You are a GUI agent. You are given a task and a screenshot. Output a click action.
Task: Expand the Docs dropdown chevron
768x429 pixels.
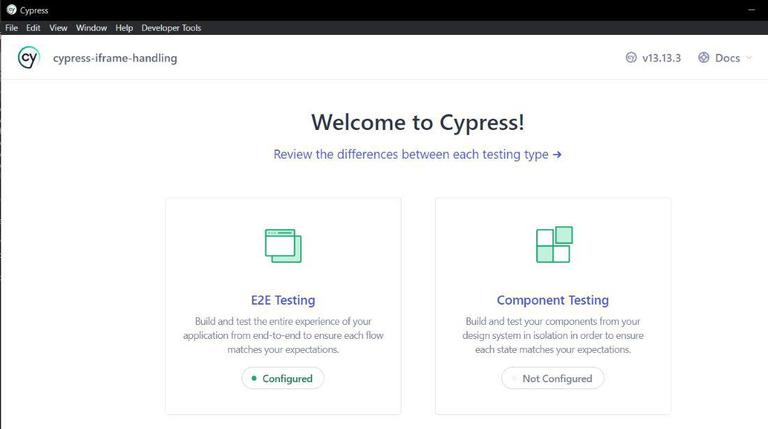[x=749, y=58]
